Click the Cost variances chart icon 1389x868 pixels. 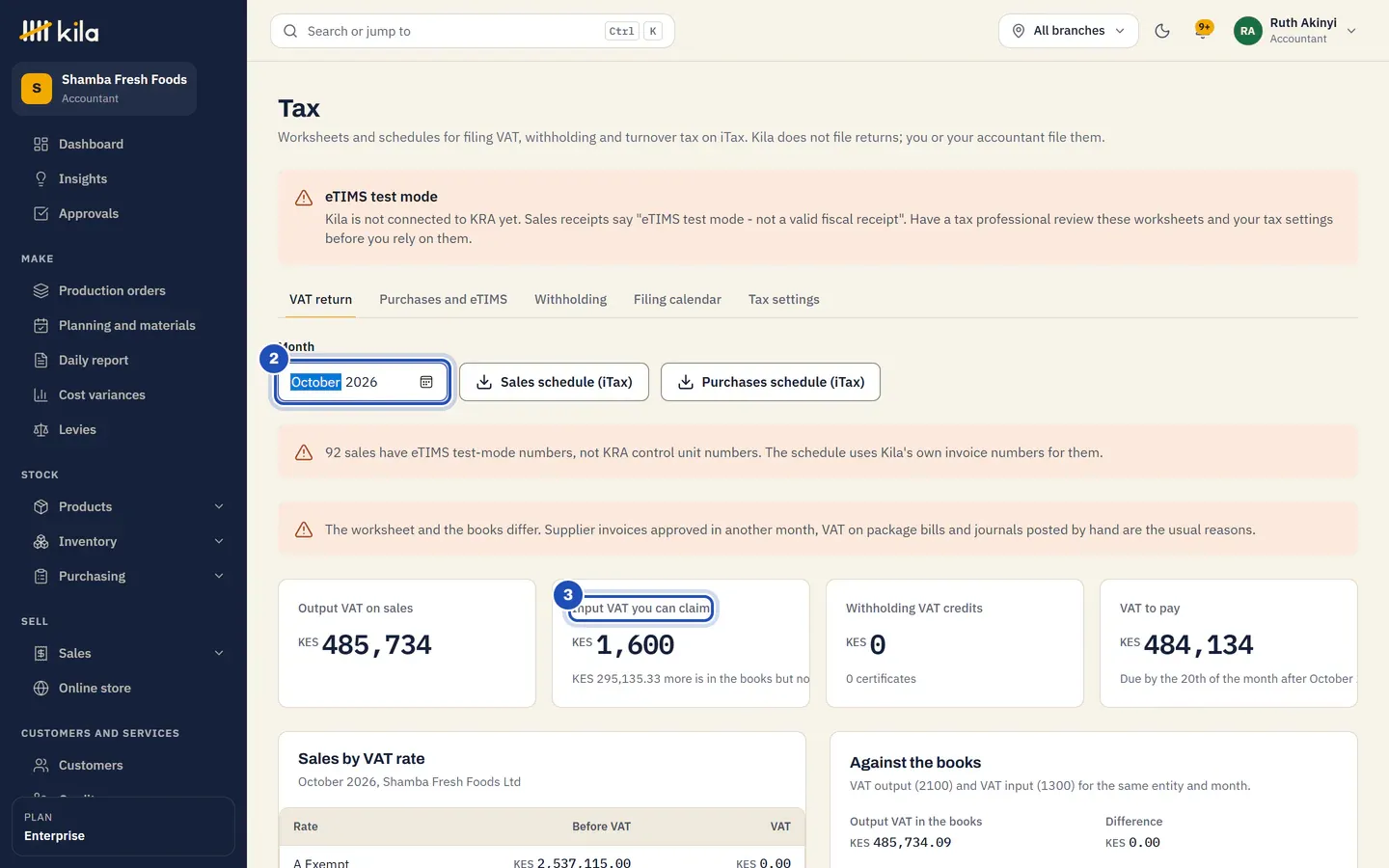[x=41, y=394]
